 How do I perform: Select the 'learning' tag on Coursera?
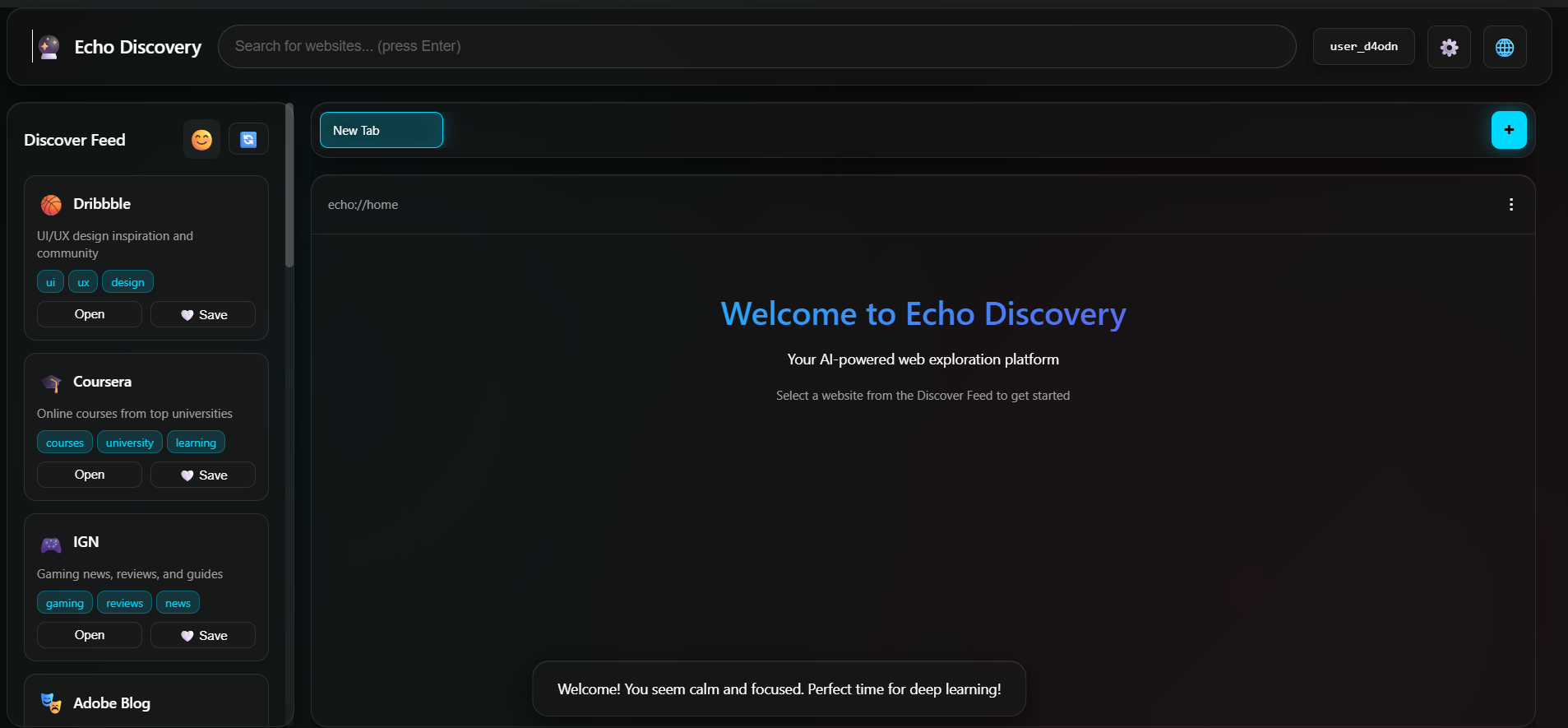[x=196, y=443]
